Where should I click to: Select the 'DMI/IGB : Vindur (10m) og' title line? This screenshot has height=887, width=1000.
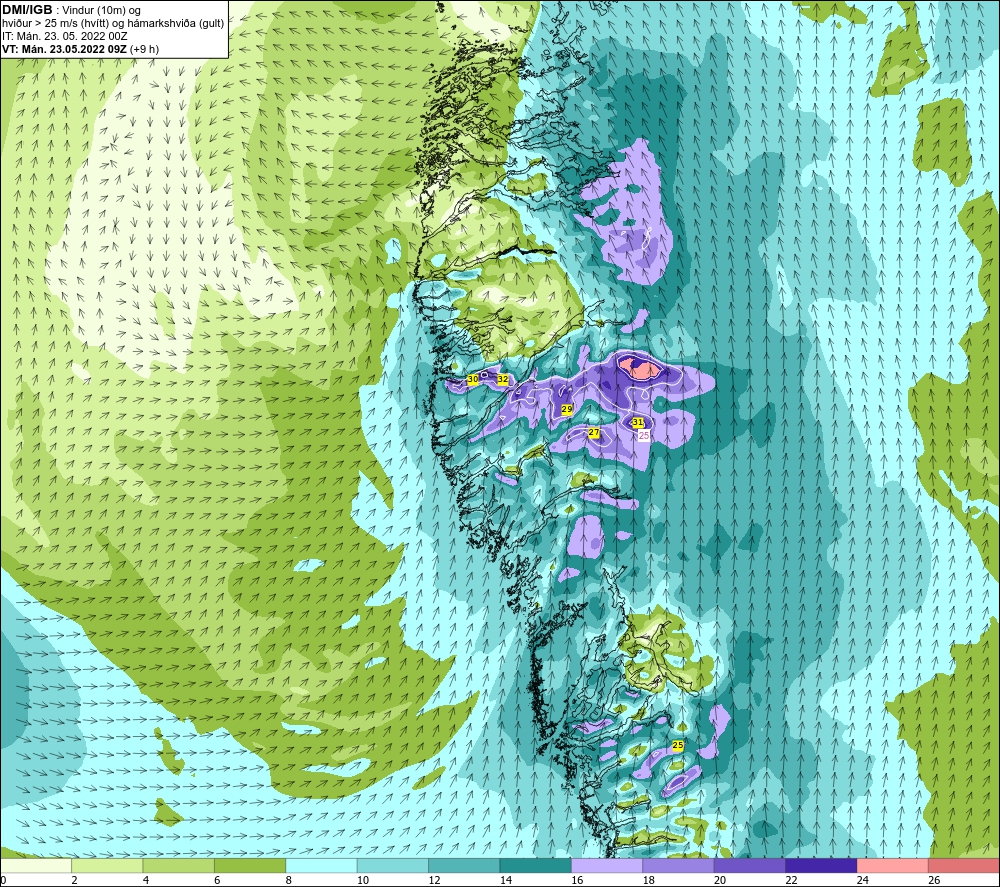pos(72,10)
